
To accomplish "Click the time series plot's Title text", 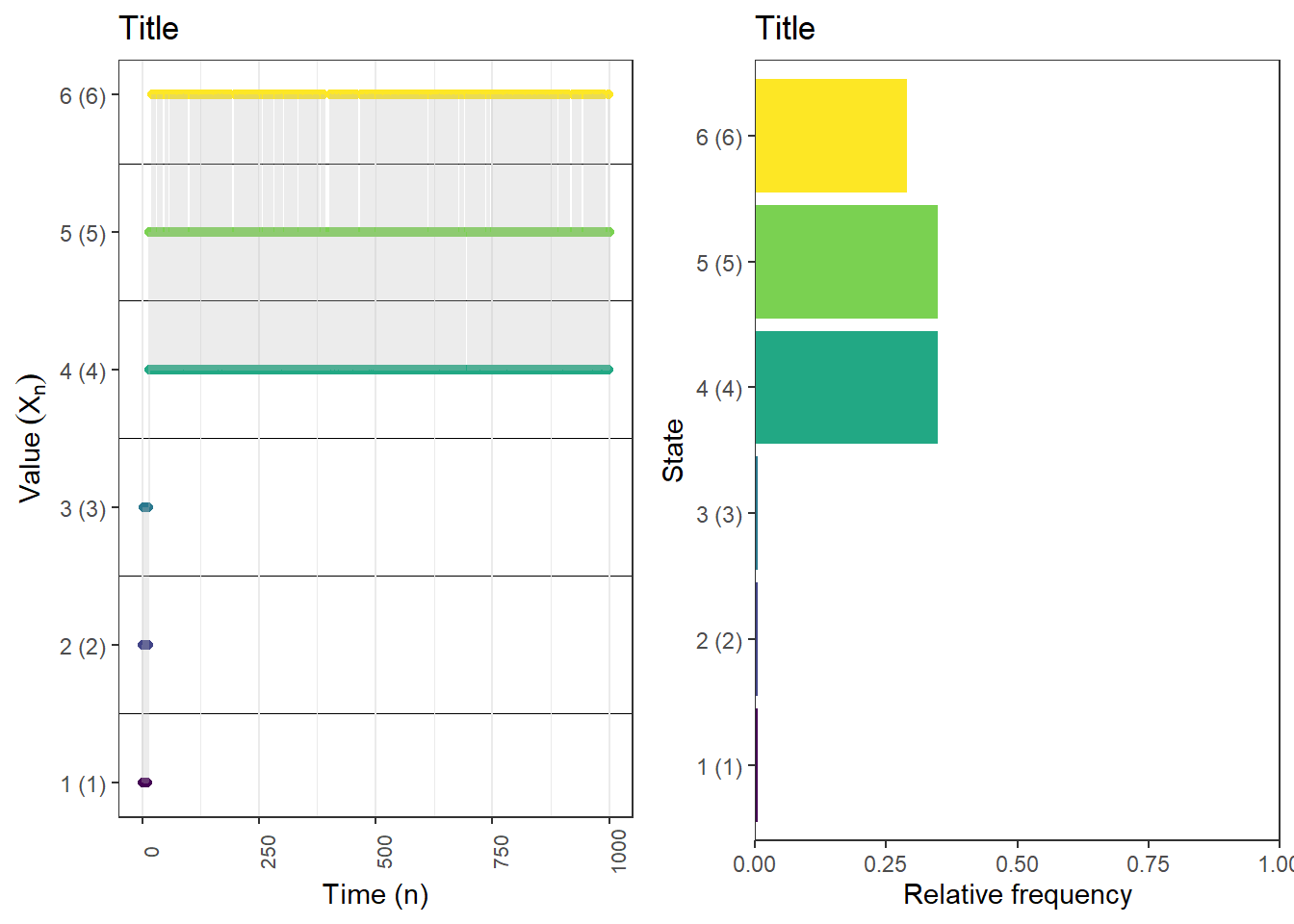I will coord(148,29).
